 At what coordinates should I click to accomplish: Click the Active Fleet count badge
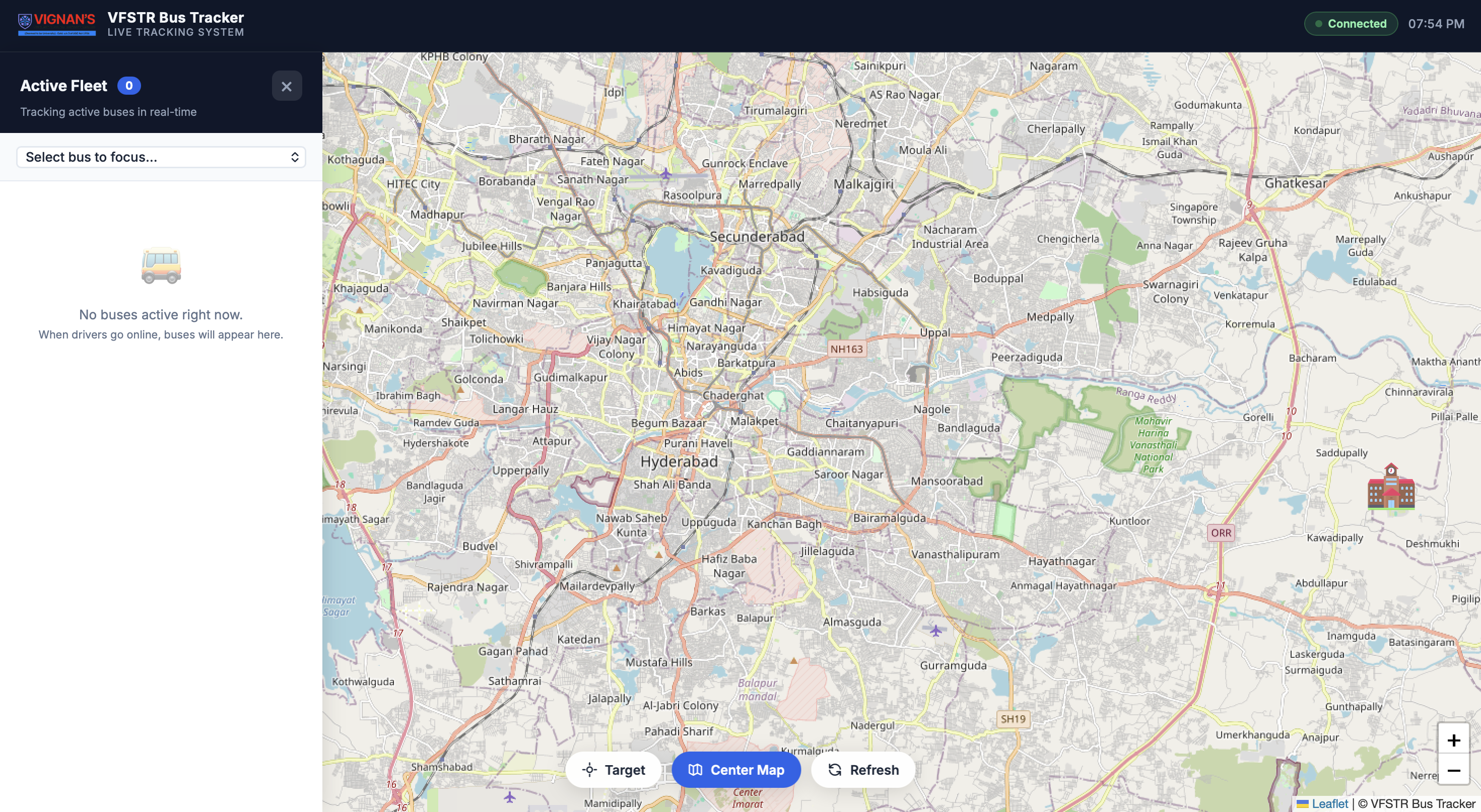[x=129, y=86]
